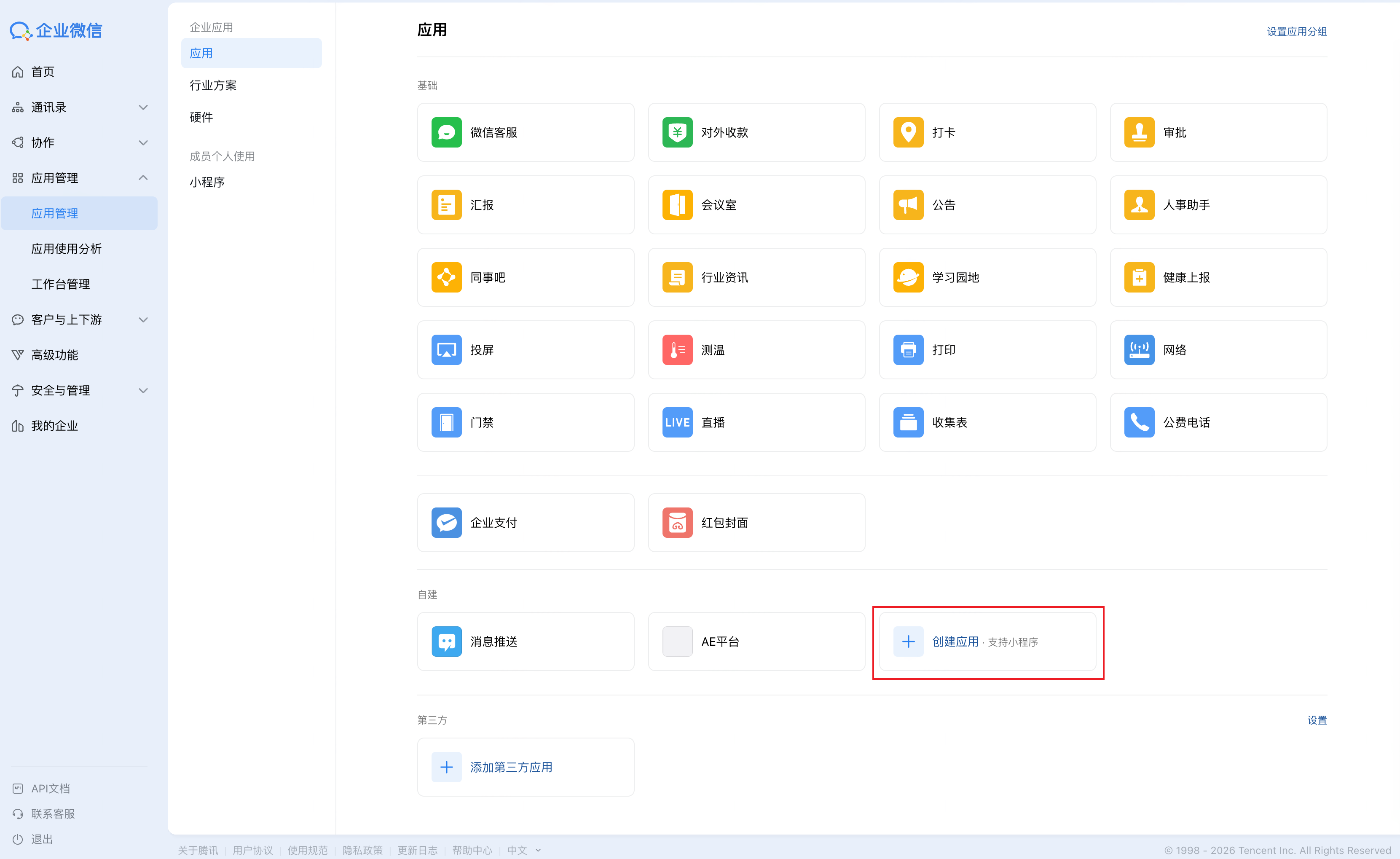The height and width of the screenshot is (859, 1400).
Task: Open the 学习园地 planet icon
Action: click(908, 277)
